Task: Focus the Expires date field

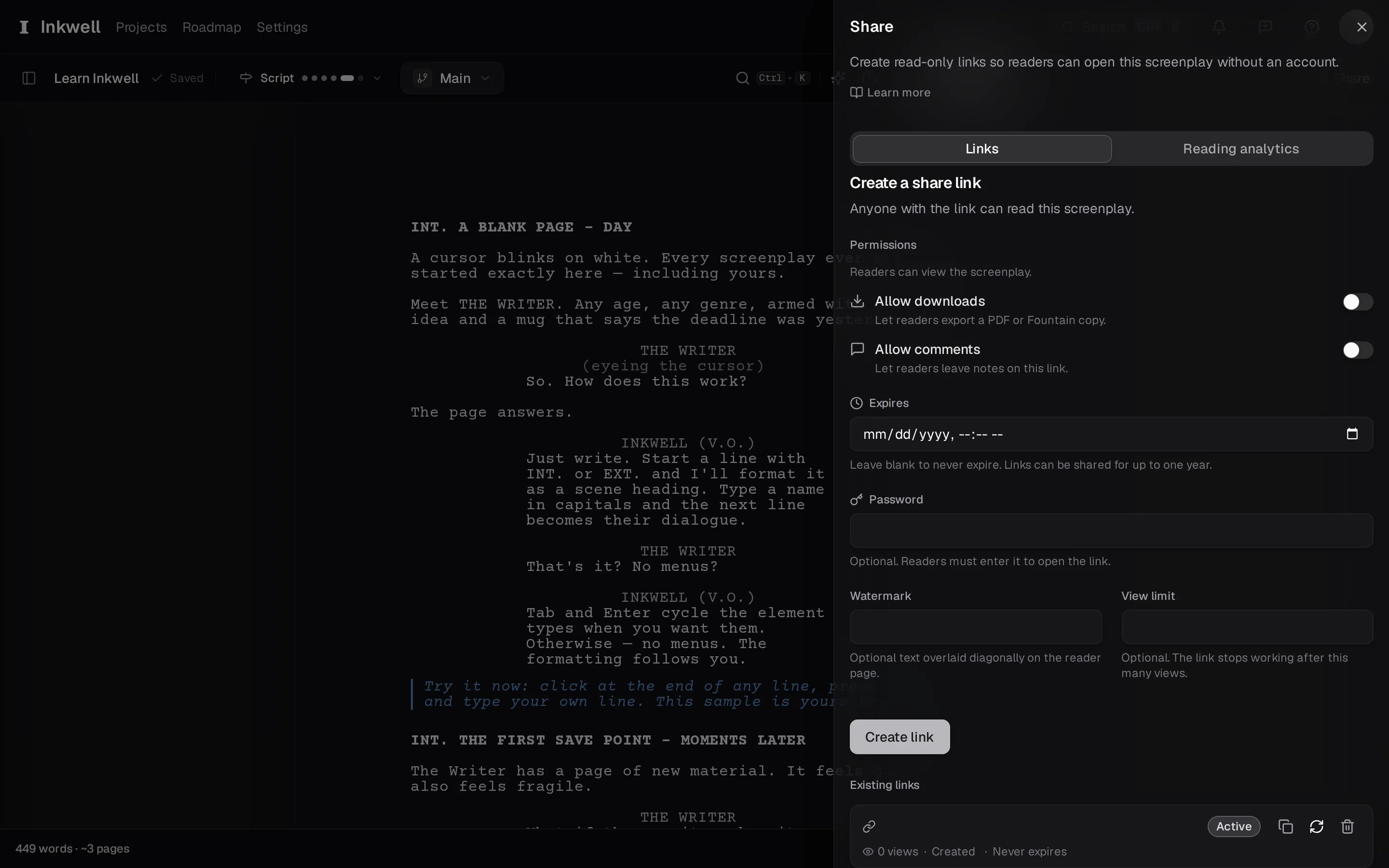Action: click(1111, 434)
